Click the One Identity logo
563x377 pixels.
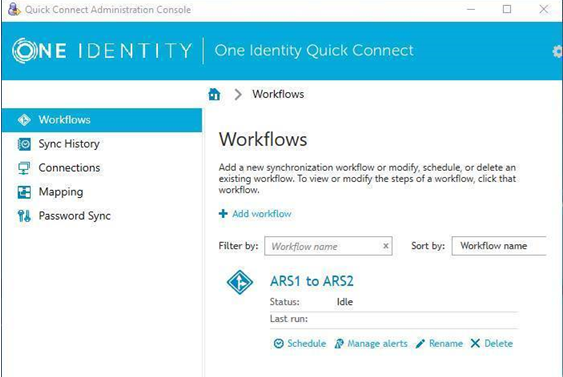tap(102, 51)
